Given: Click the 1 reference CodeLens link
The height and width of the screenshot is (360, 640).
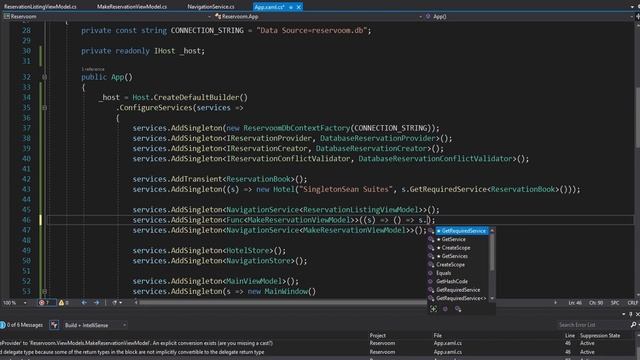Looking at the screenshot, I should 93,69.
